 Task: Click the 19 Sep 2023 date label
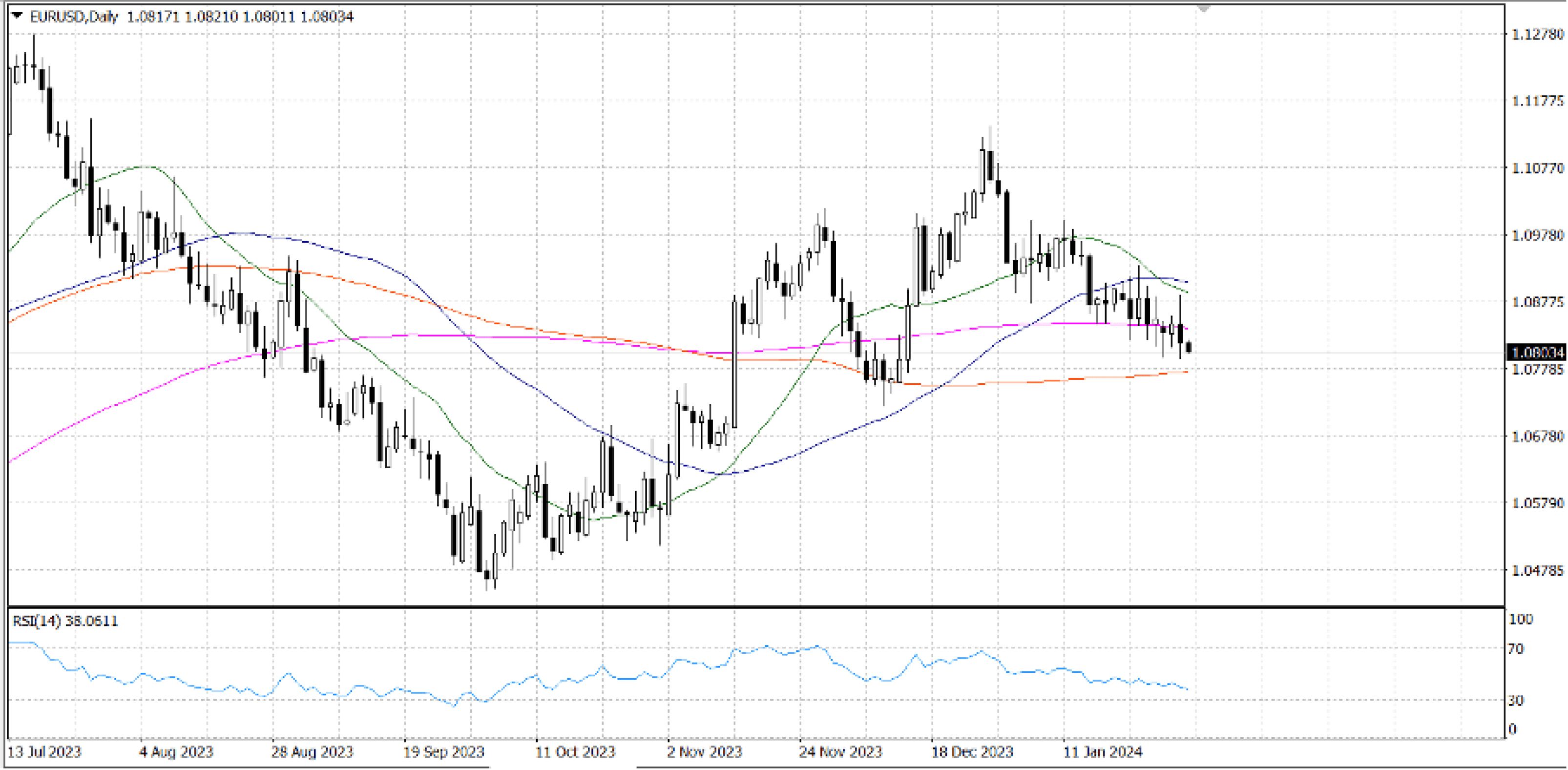pos(444,752)
